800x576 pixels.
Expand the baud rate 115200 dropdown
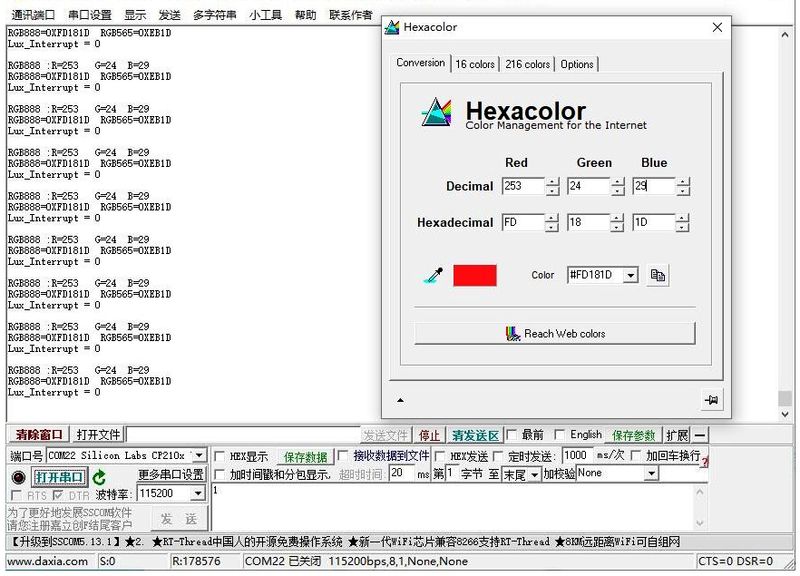197,494
